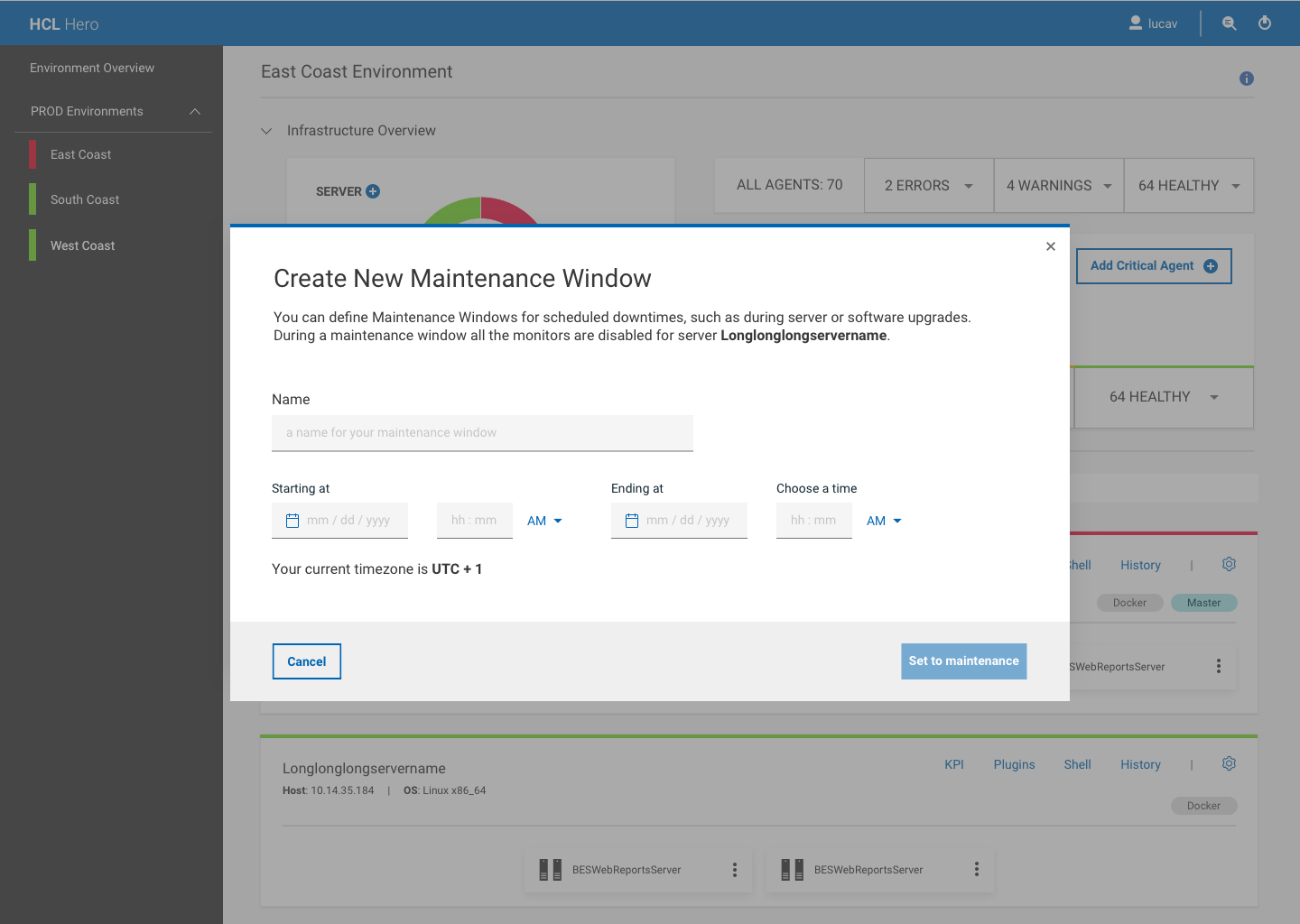Collapse the PROD Environments section
This screenshot has width=1300, height=924.
point(195,111)
